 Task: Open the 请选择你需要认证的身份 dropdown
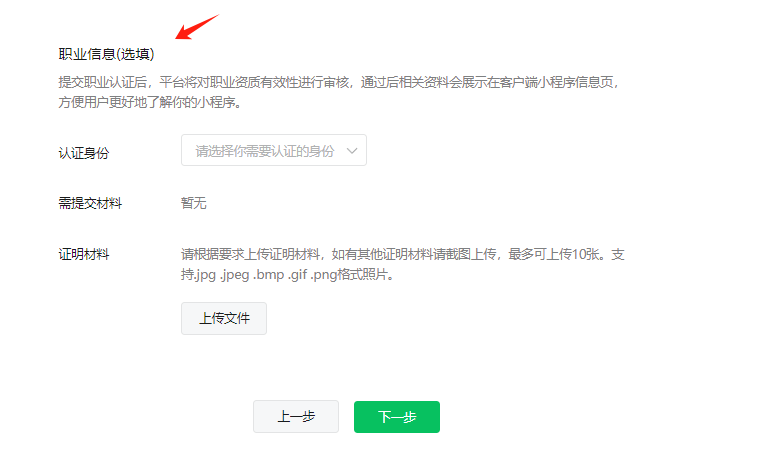click(274, 150)
